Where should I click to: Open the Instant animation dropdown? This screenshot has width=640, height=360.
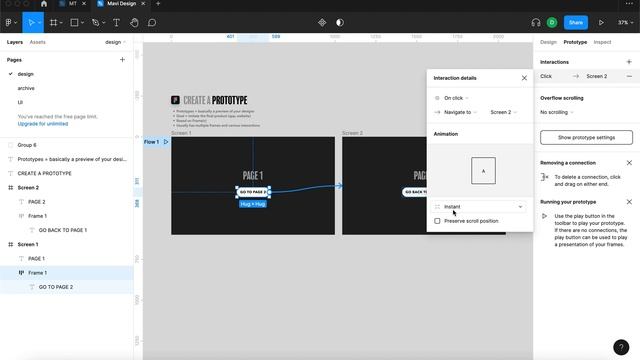click(479, 207)
